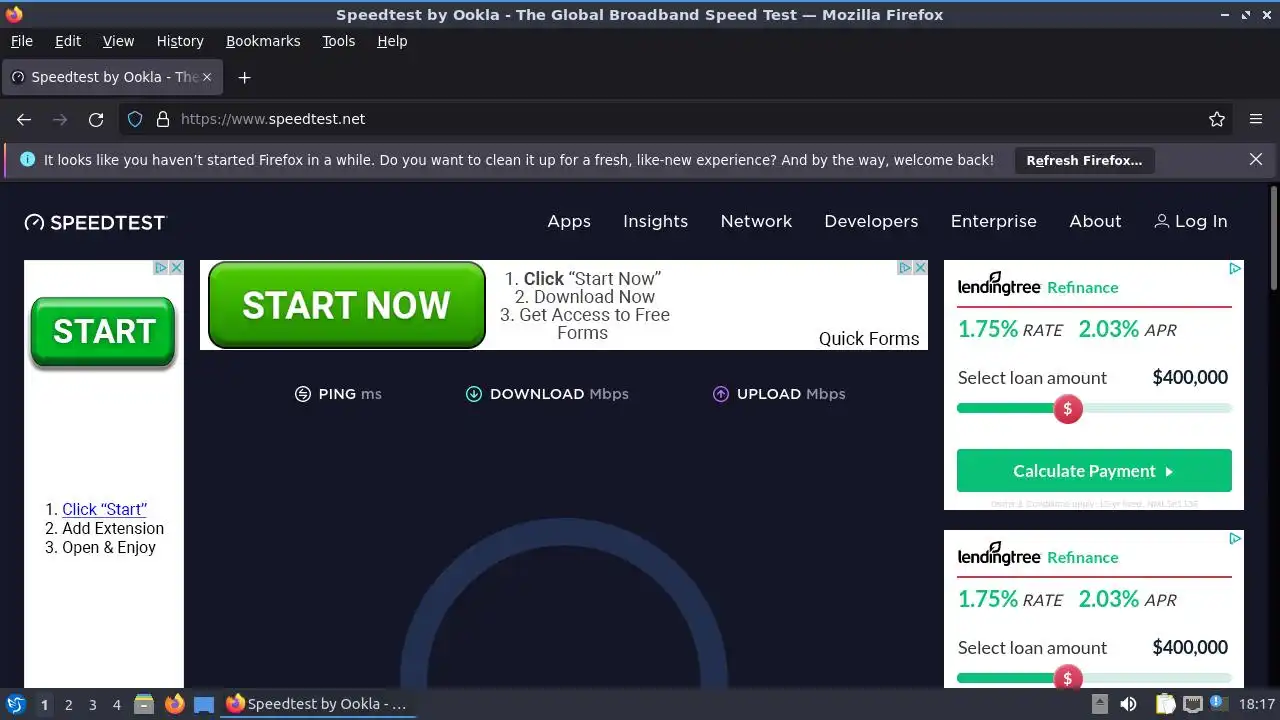Screen dimensions: 1280x720
Task: Launch Firefox from the taskbar launcher icon
Action: [x=174, y=704]
